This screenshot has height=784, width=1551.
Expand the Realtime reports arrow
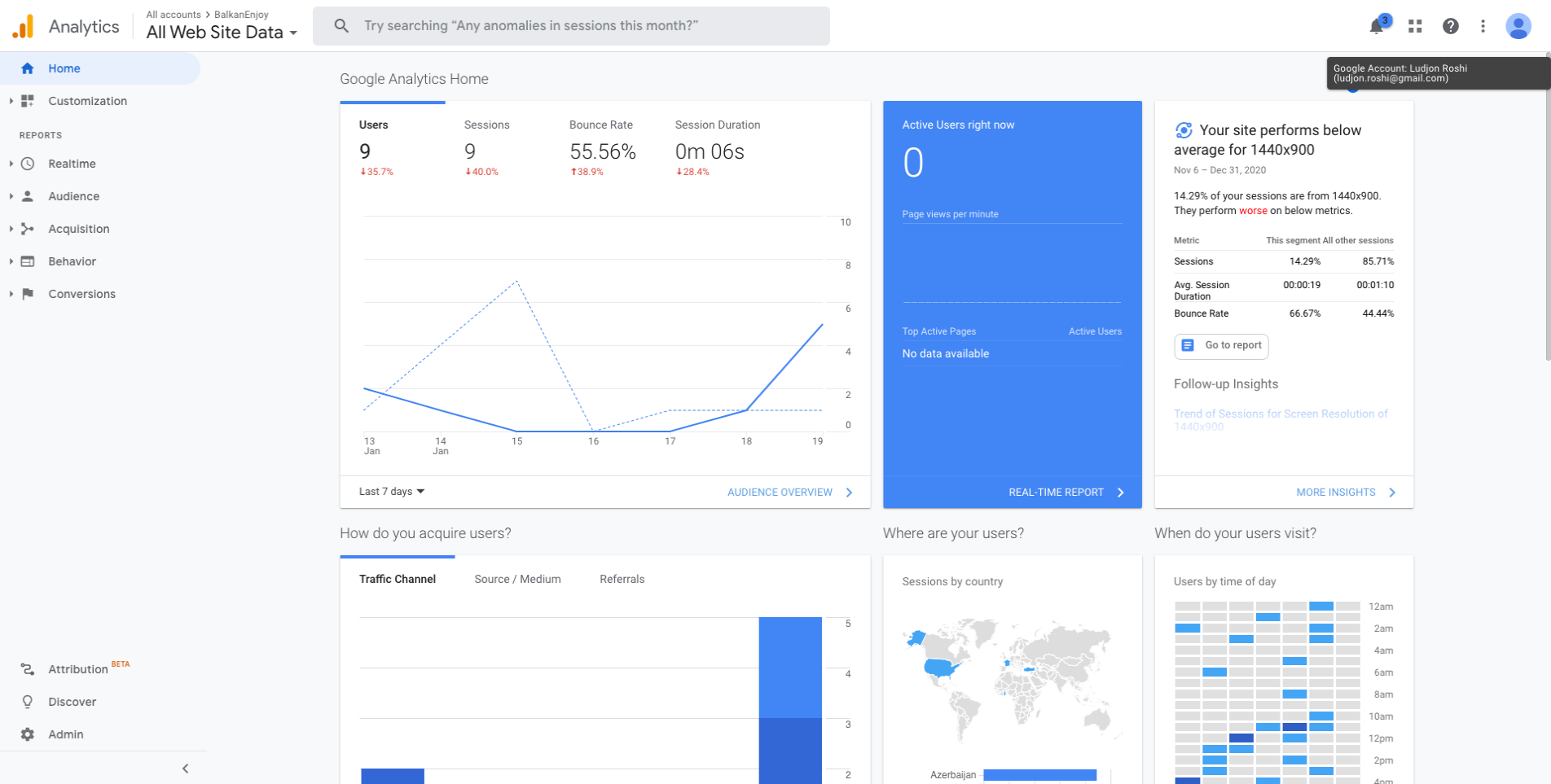click(x=11, y=164)
